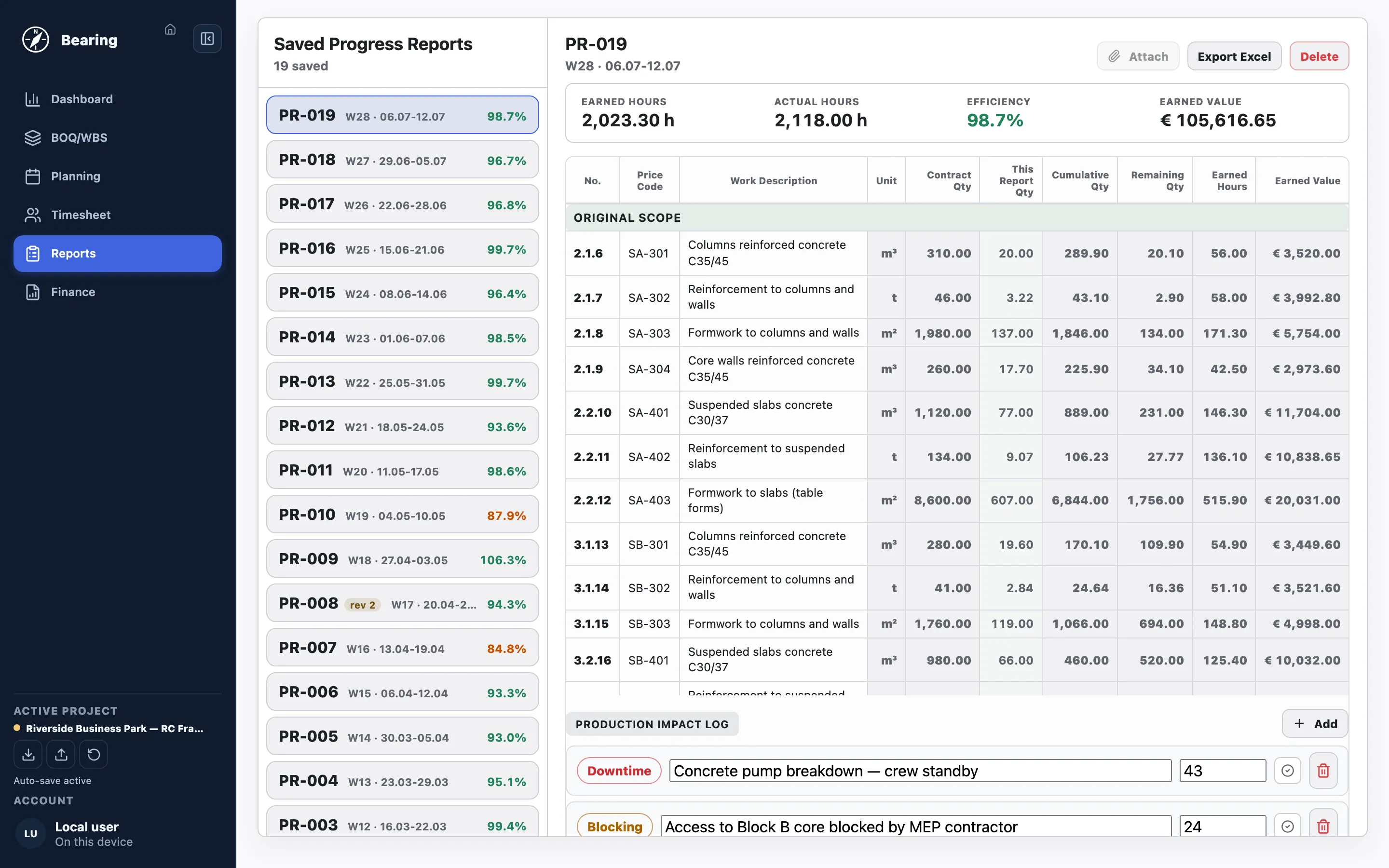Click row number 3.2.16
Screen dimensions: 1389x868
[x=592, y=660]
